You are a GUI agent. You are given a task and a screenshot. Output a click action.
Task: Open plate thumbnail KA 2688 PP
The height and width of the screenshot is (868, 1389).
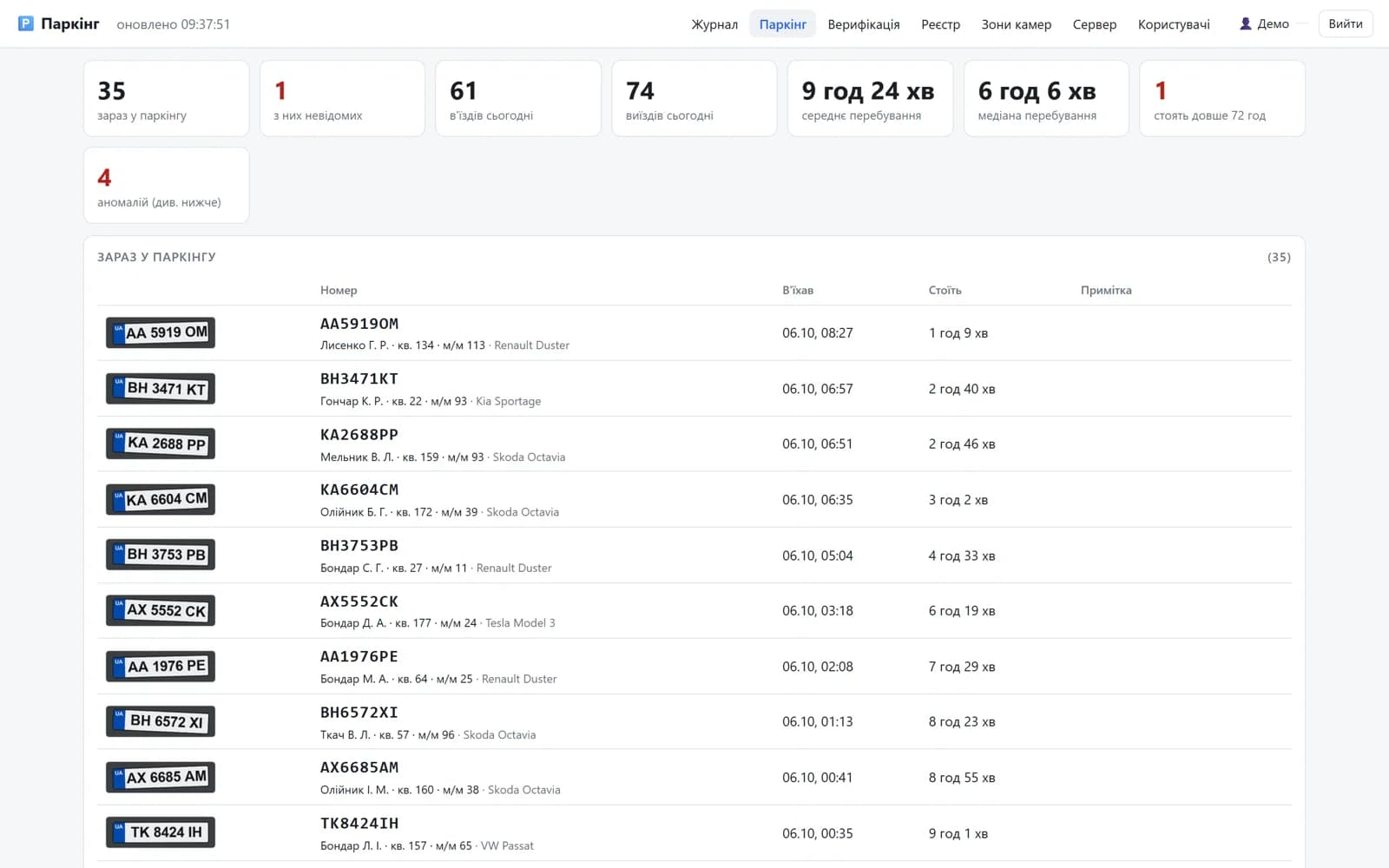161,444
